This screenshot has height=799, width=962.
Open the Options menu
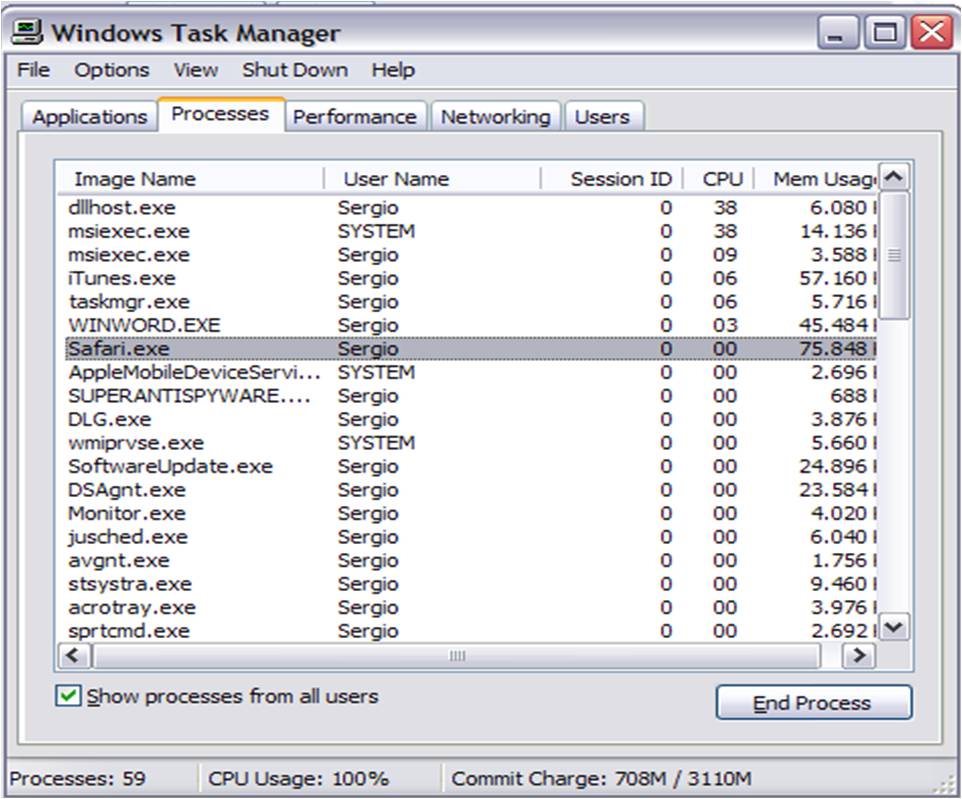[x=112, y=70]
